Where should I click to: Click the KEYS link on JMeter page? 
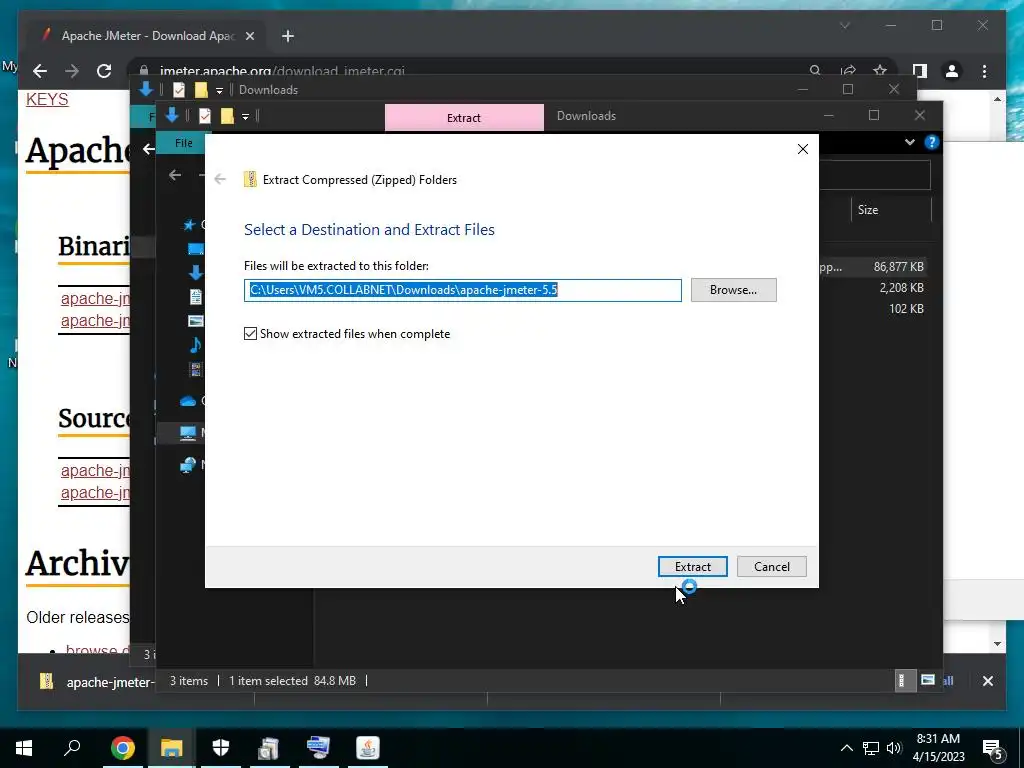coord(47,99)
